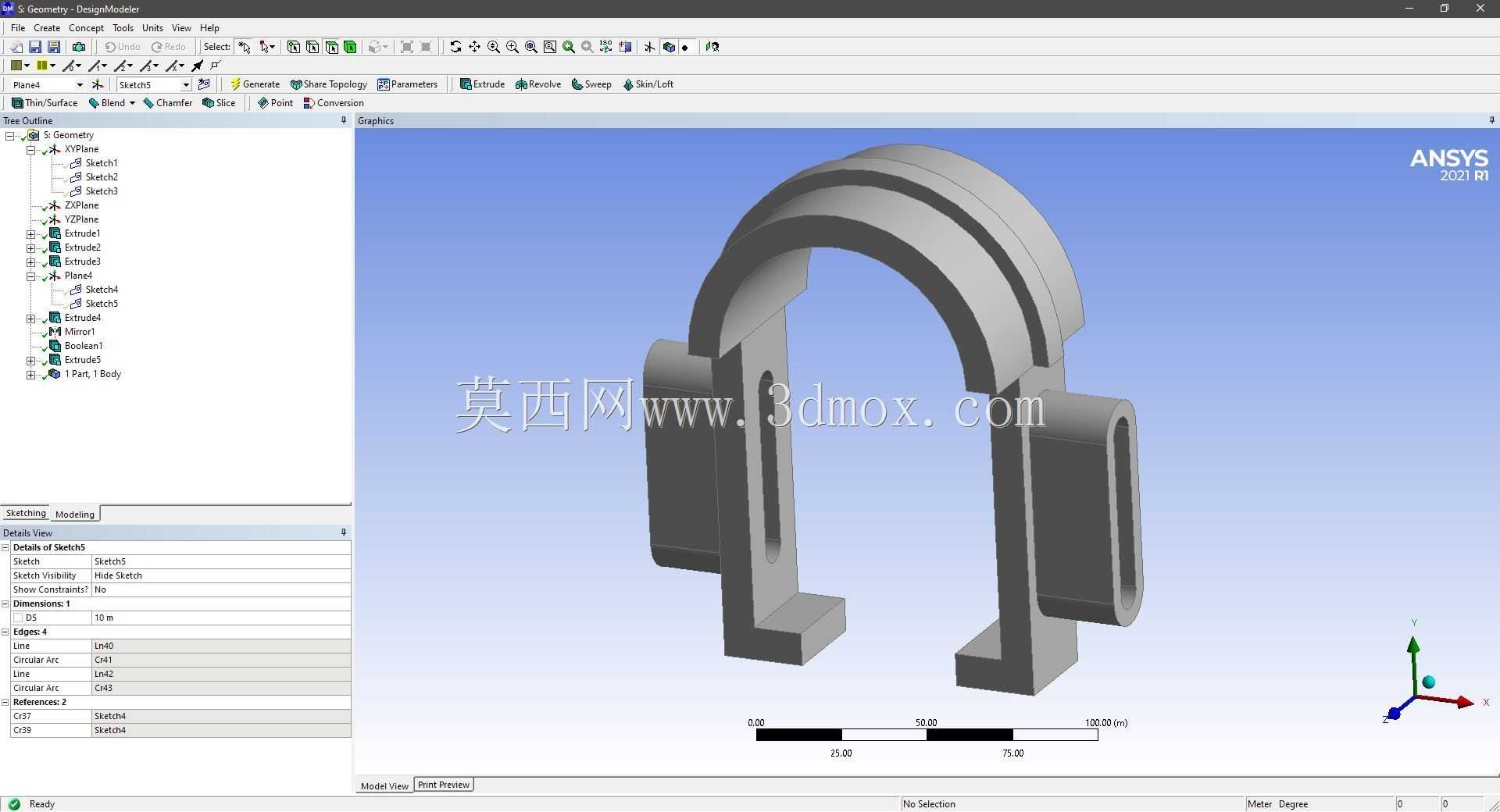Switch to the Sketching tab
The width and height of the screenshot is (1500, 812).
pyautogui.click(x=26, y=513)
